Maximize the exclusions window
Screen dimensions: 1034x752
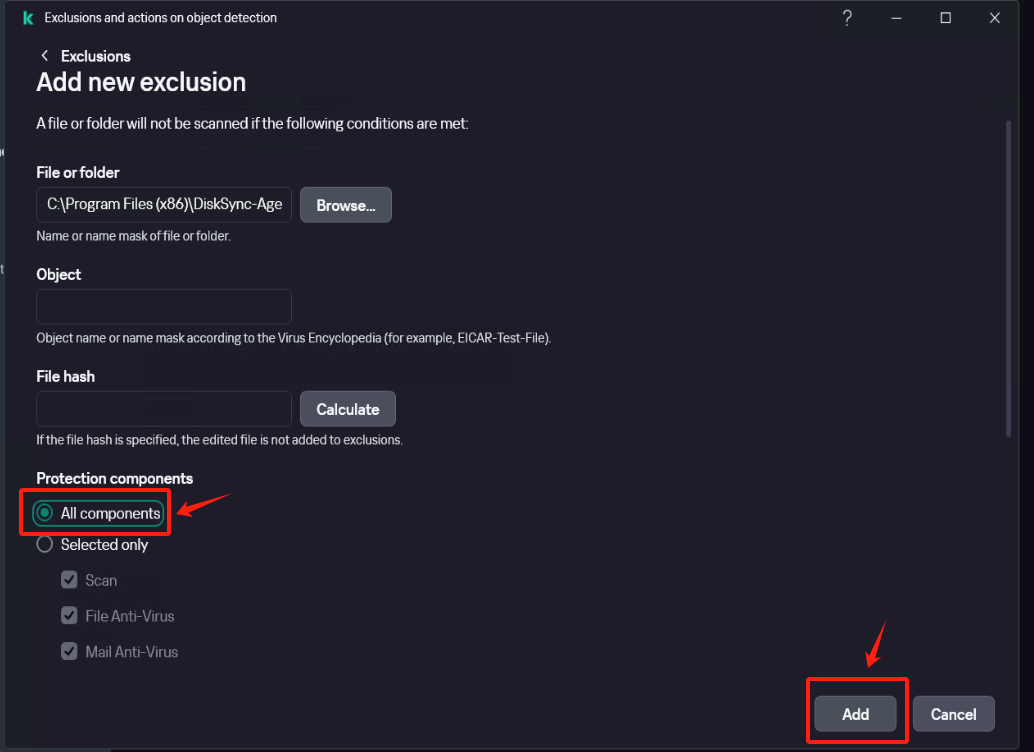pos(946,18)
